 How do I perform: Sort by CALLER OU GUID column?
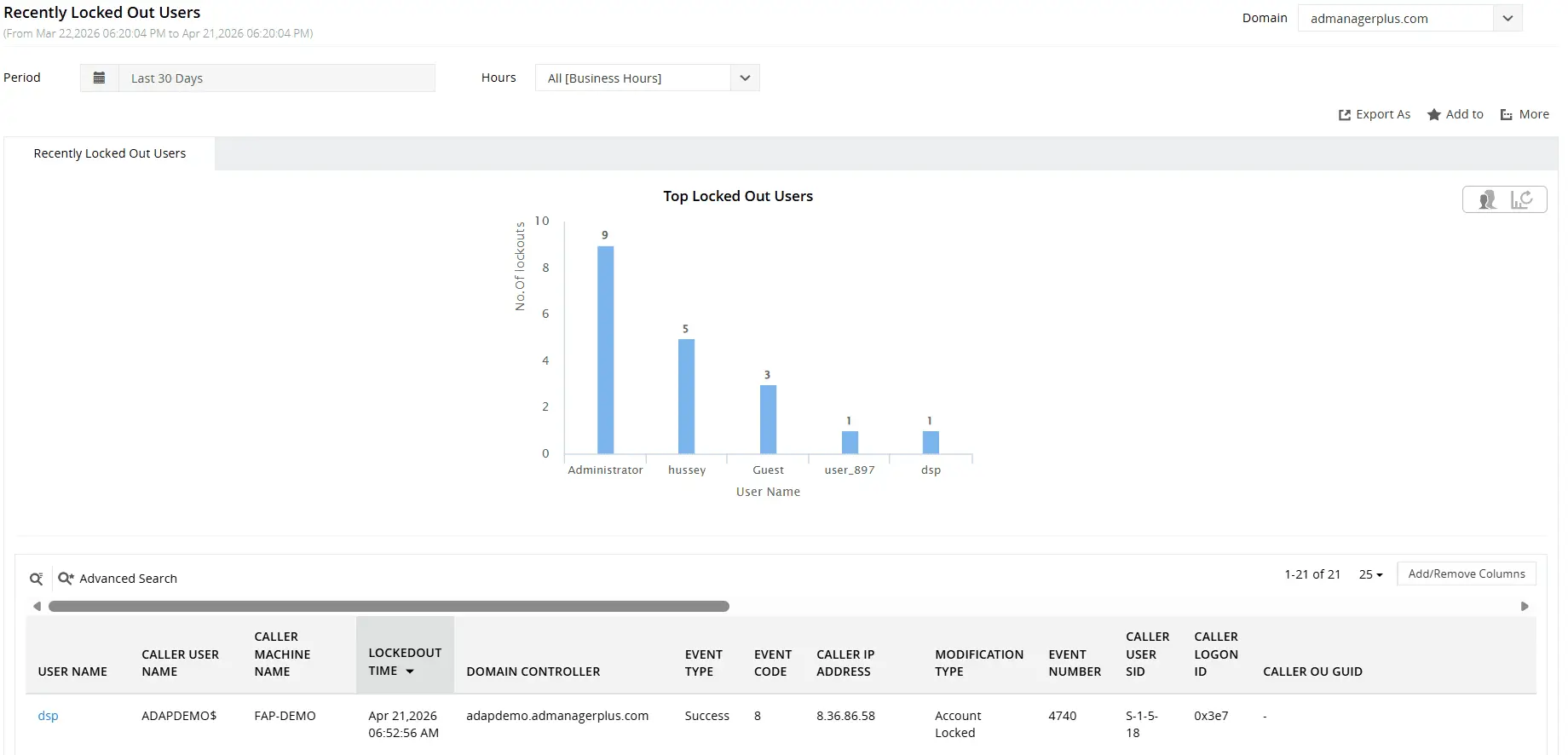click(x=1312, y=671)
